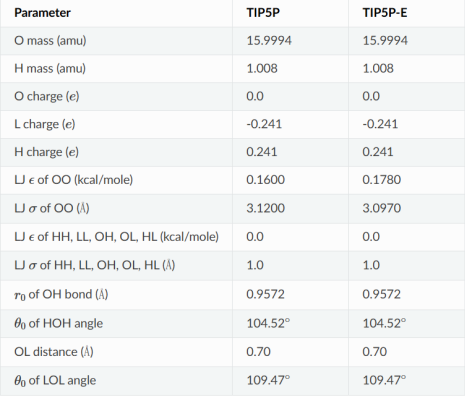Click the TIP5P-E OH bond value 0.9572
The image size is (465, 396).
pyautogui.click(x=382, y=294)
